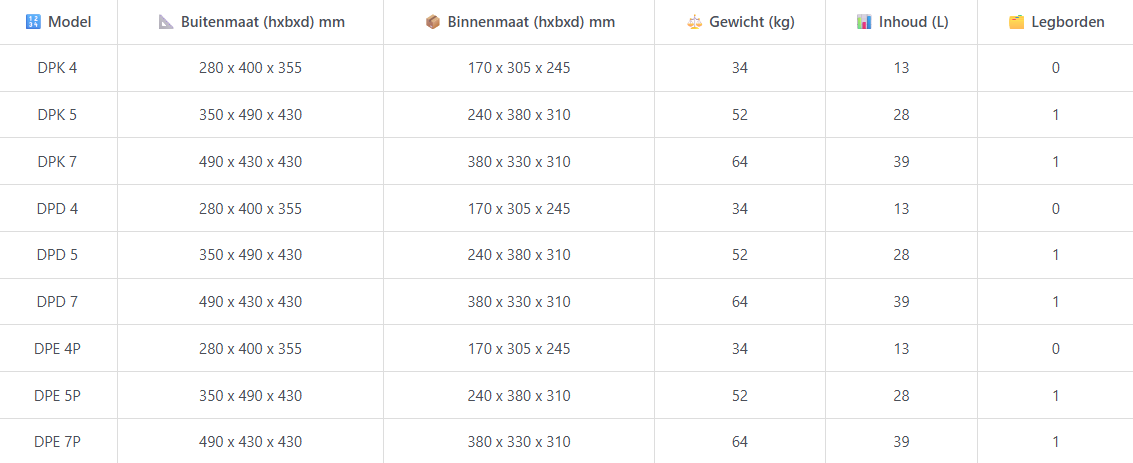Screen dimensions: 1133x463
Task: Select the DPD 5 model cell
Action: coord(57,255)
